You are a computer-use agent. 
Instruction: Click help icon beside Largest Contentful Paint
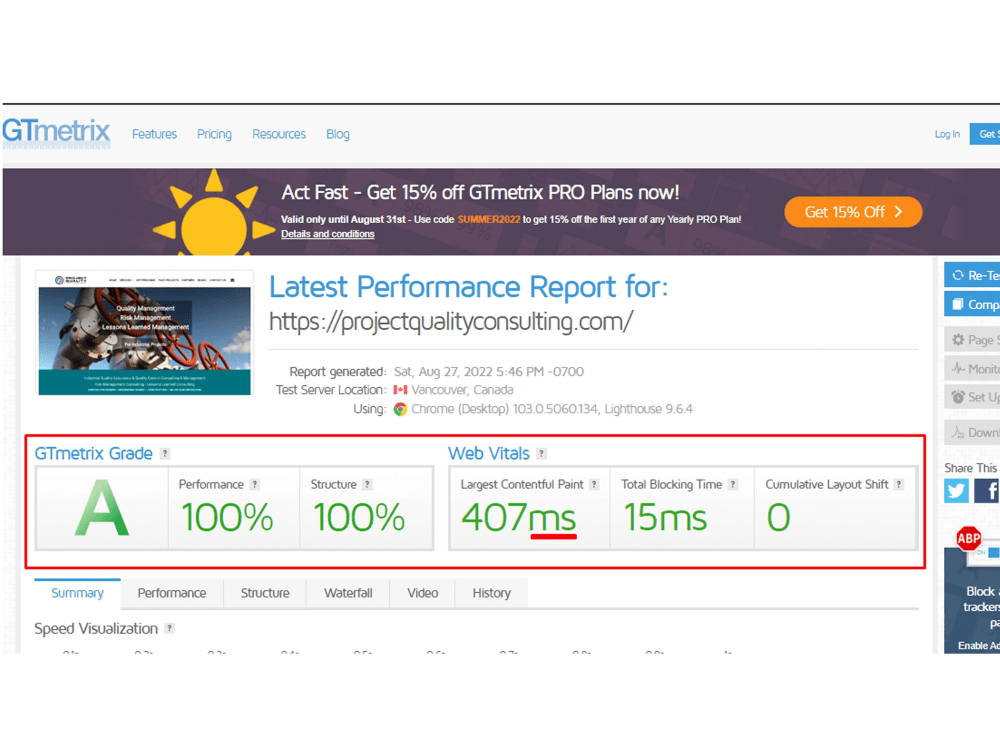point(594,484)
